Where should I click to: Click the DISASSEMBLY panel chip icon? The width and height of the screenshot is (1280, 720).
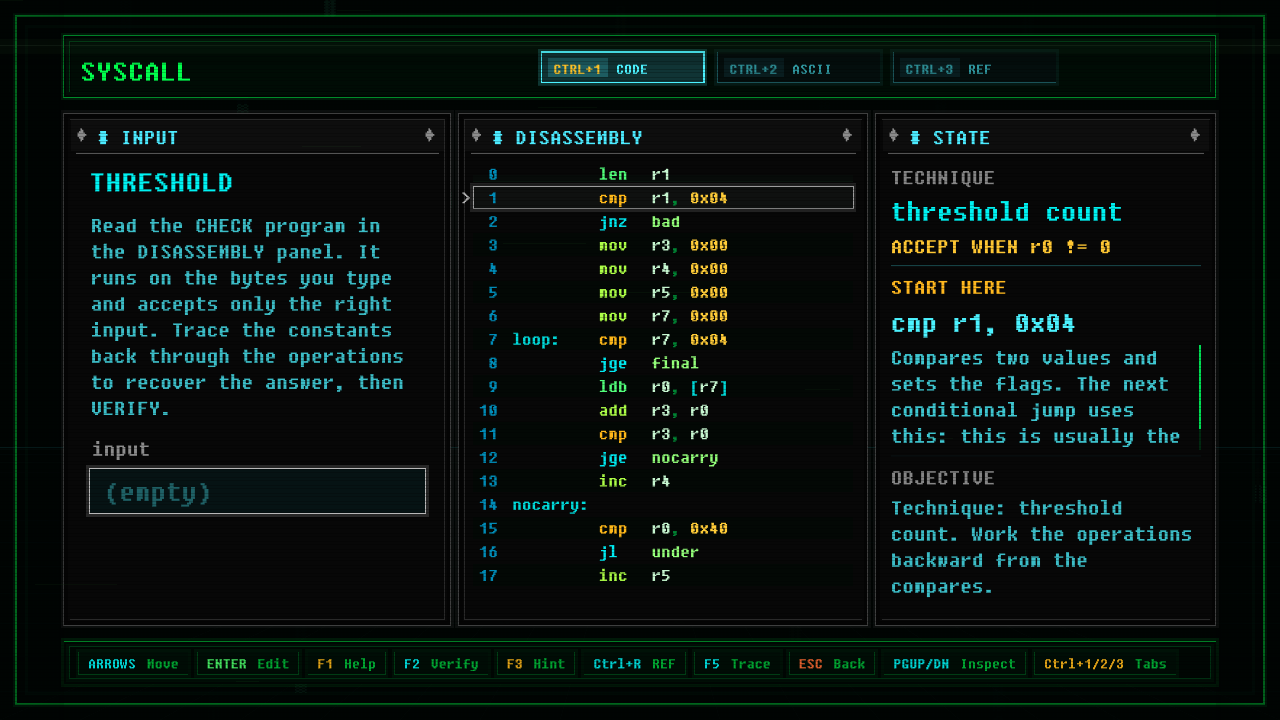[x=498, y=137]
